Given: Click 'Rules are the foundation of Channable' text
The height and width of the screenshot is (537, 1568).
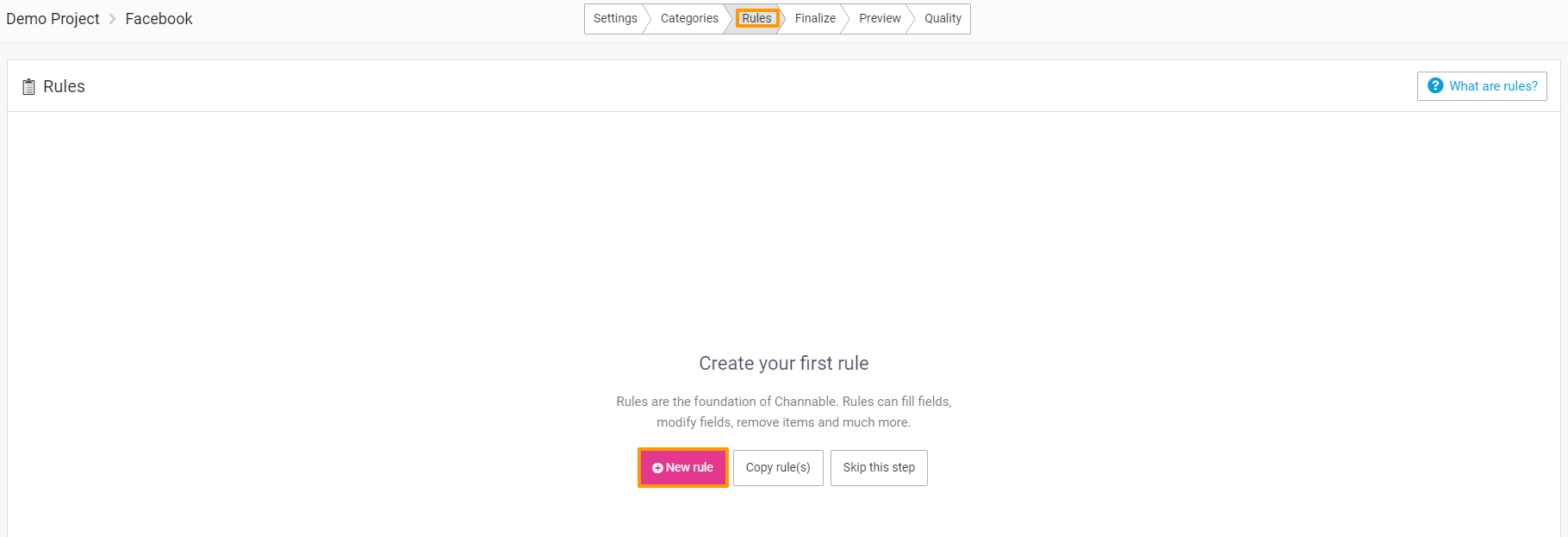Looking at the screenshot, I should (x=726, y=402).
